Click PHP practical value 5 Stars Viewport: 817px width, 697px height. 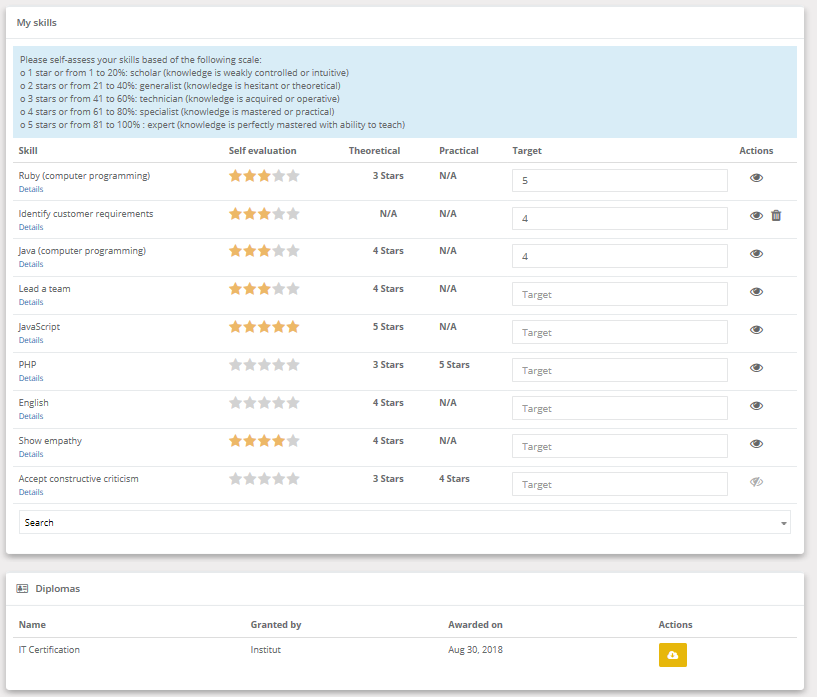click(454, 365)
